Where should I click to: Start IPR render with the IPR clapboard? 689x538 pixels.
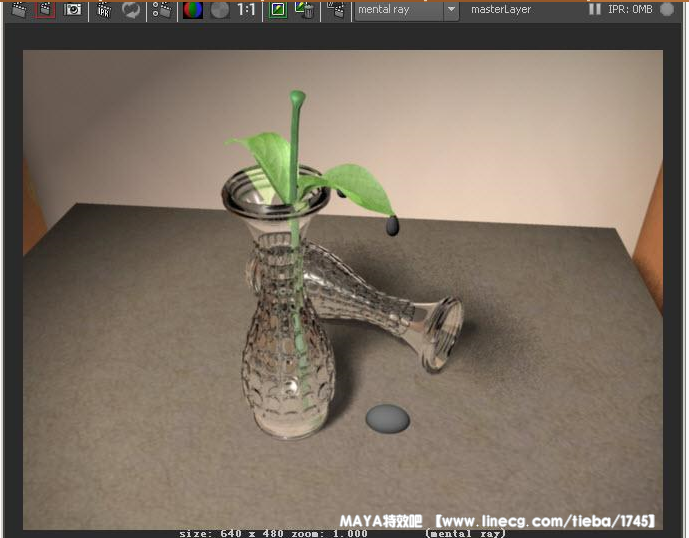[x=104, y=10]
